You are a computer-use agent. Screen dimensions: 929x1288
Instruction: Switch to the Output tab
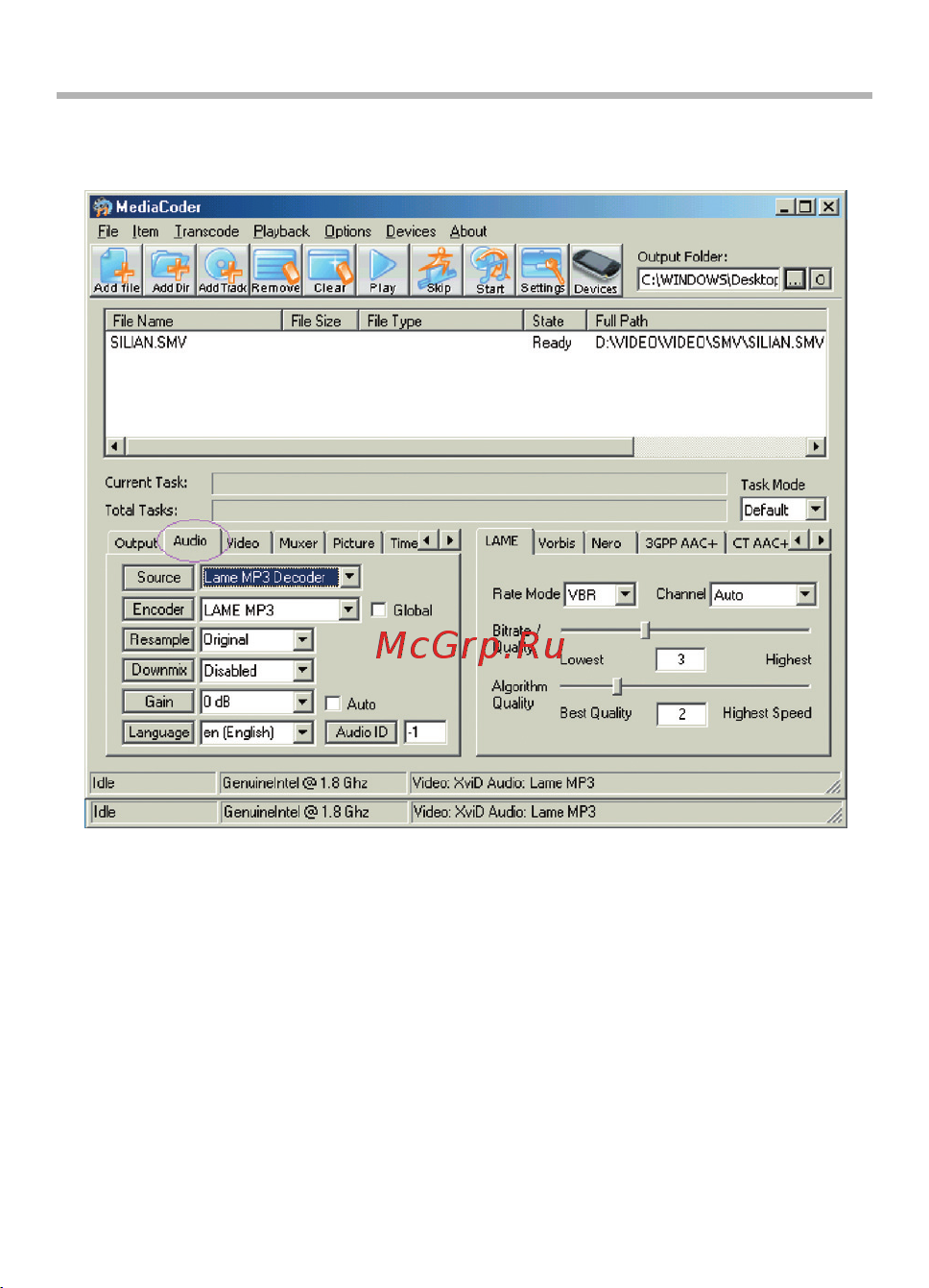click(x=135, y=543)
